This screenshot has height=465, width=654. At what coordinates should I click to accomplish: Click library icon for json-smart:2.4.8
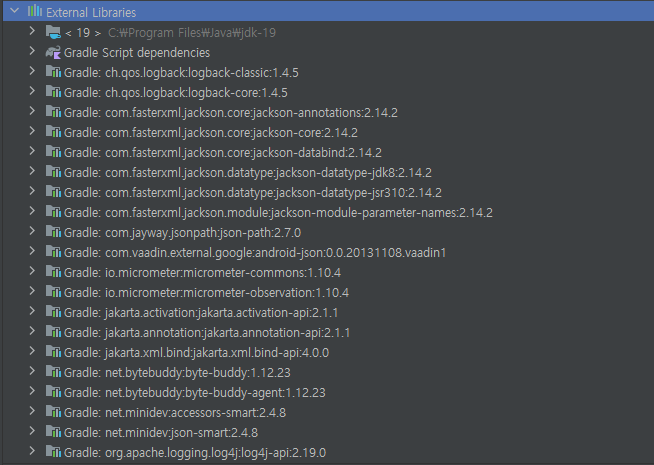pos(53,432)
